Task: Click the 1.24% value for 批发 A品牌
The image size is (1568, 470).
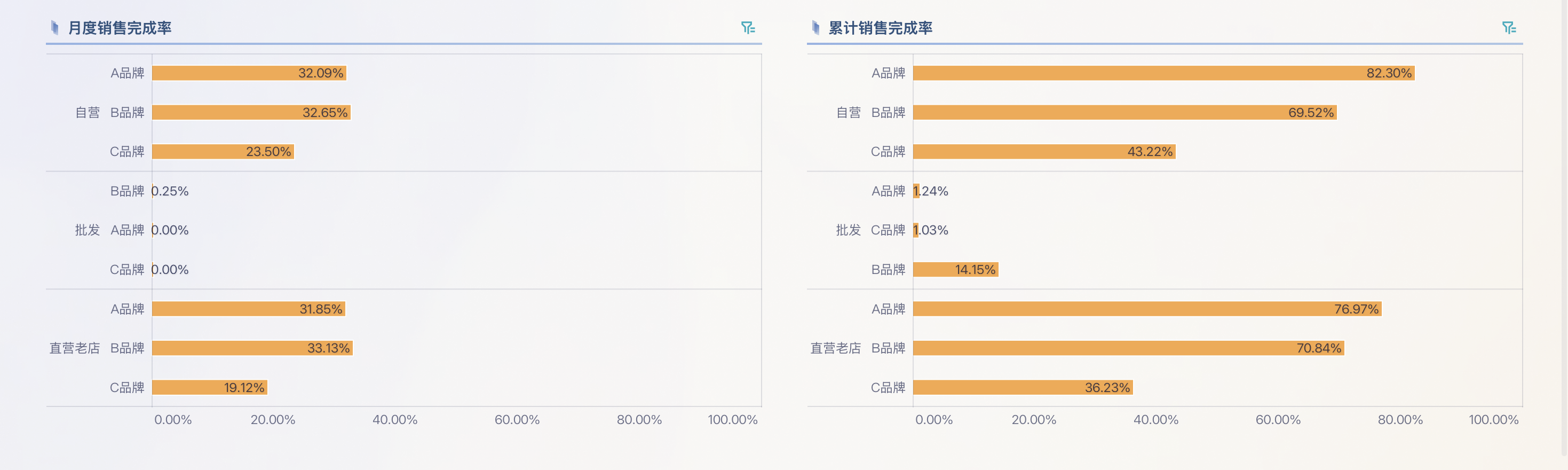Action: [931, 191]
